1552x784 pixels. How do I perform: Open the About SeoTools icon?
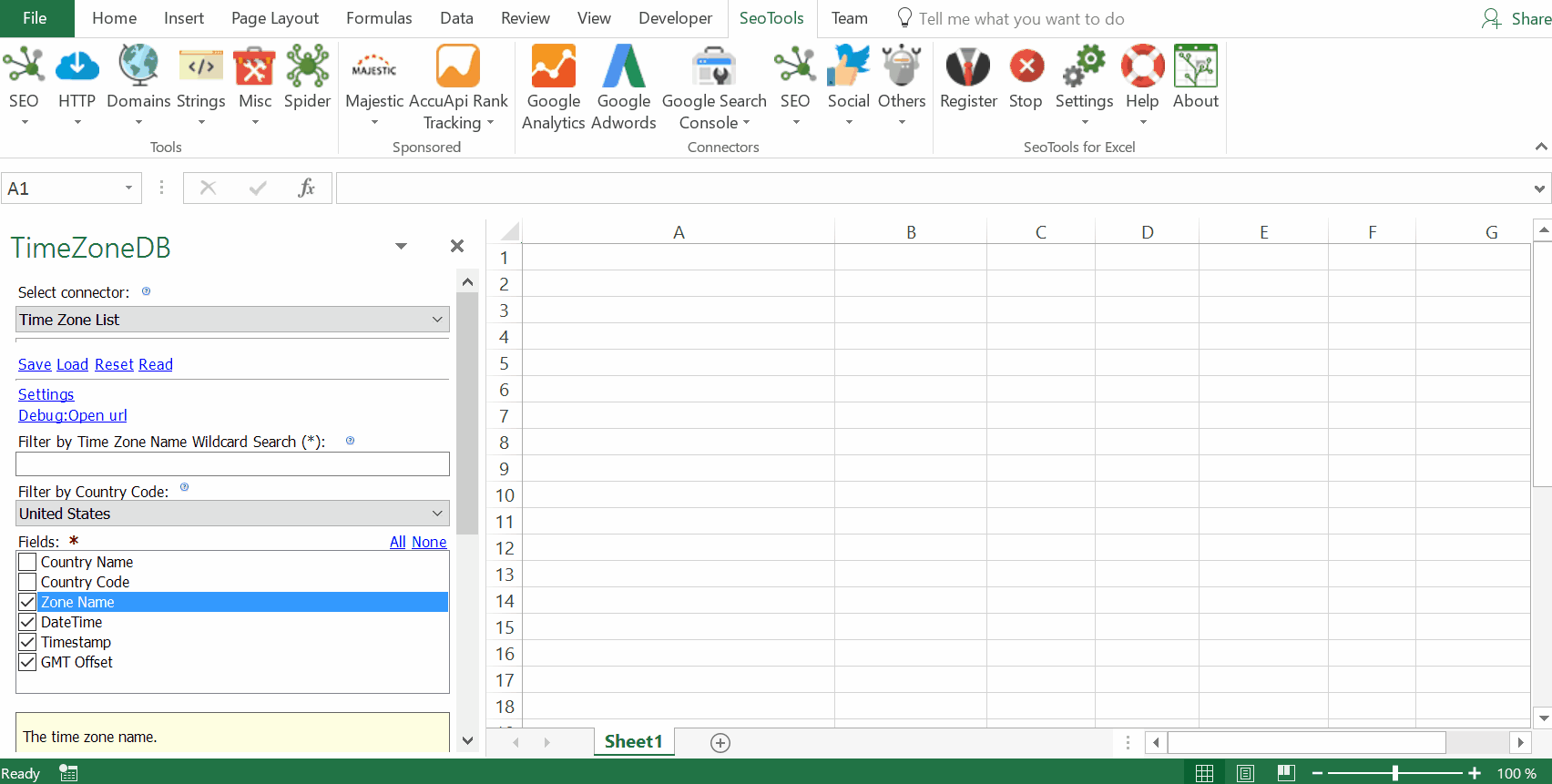pyautogui.click(x=1196, y=66)
